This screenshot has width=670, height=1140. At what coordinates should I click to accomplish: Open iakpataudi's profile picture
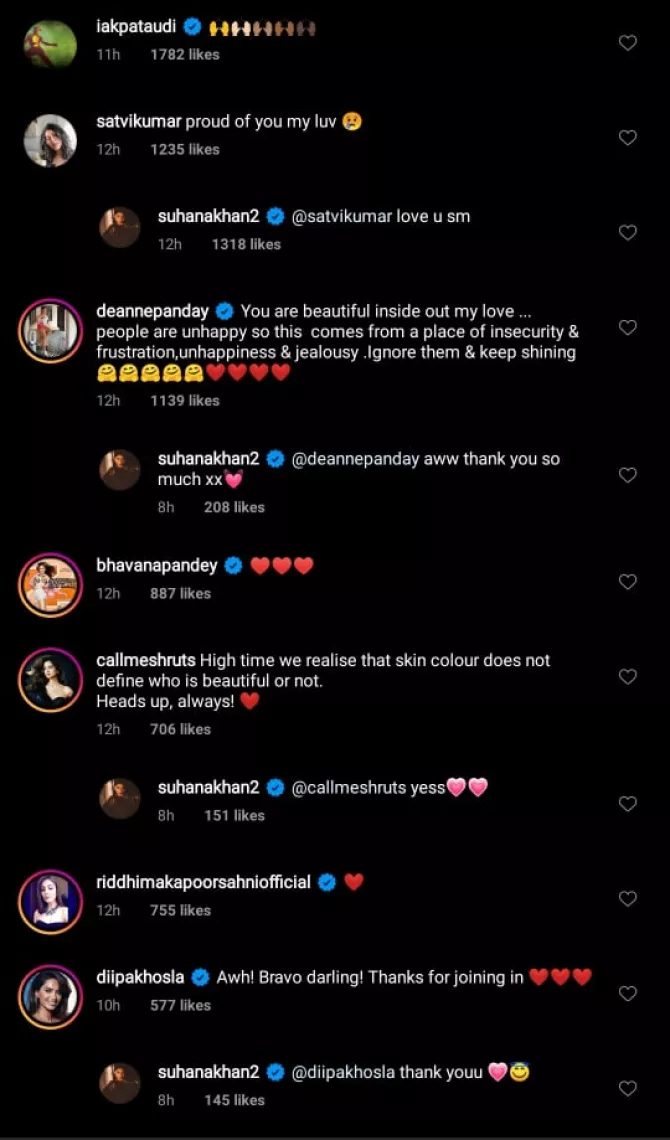click(50, 43)
